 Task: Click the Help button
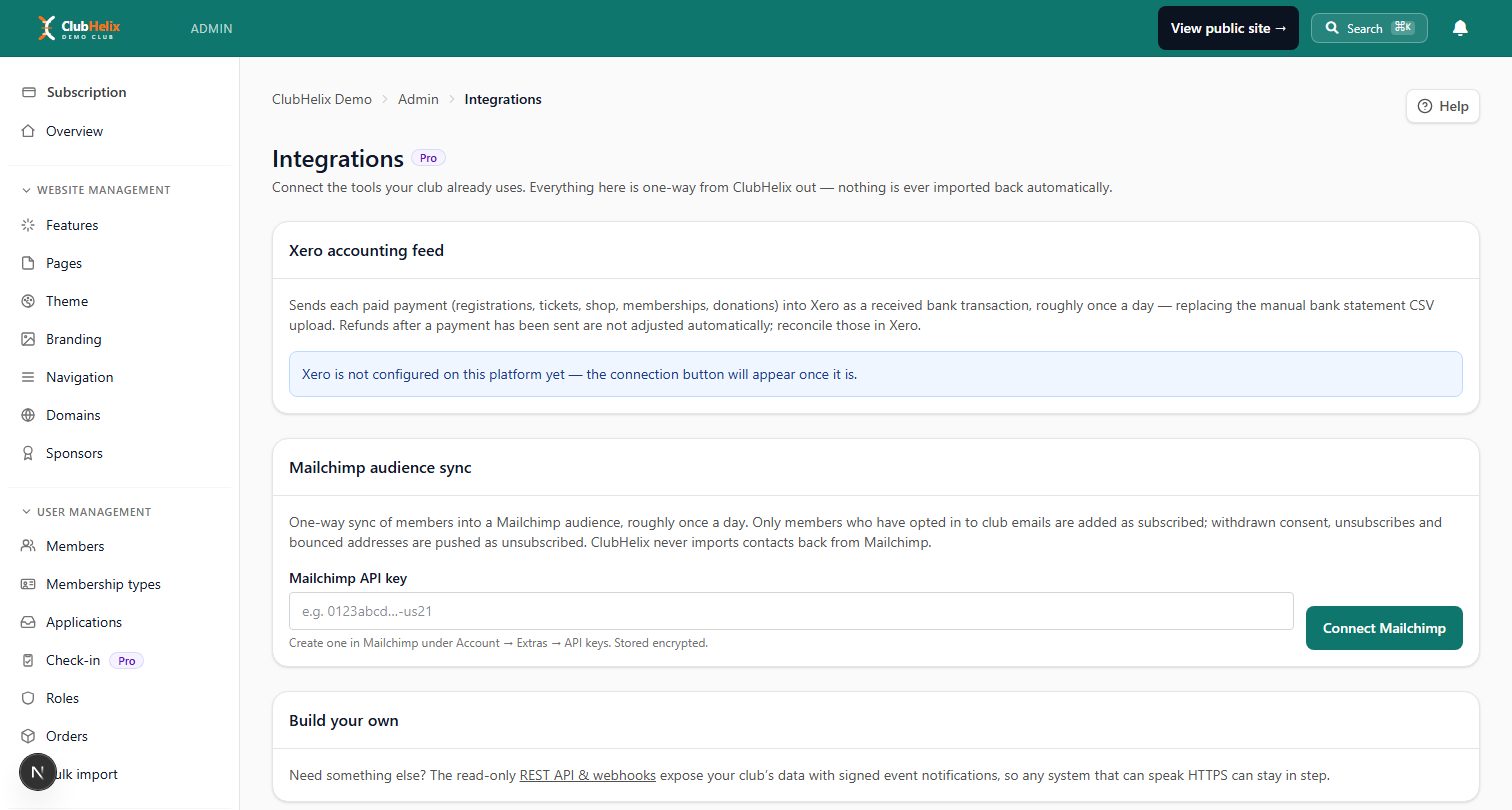point(1443,106)
